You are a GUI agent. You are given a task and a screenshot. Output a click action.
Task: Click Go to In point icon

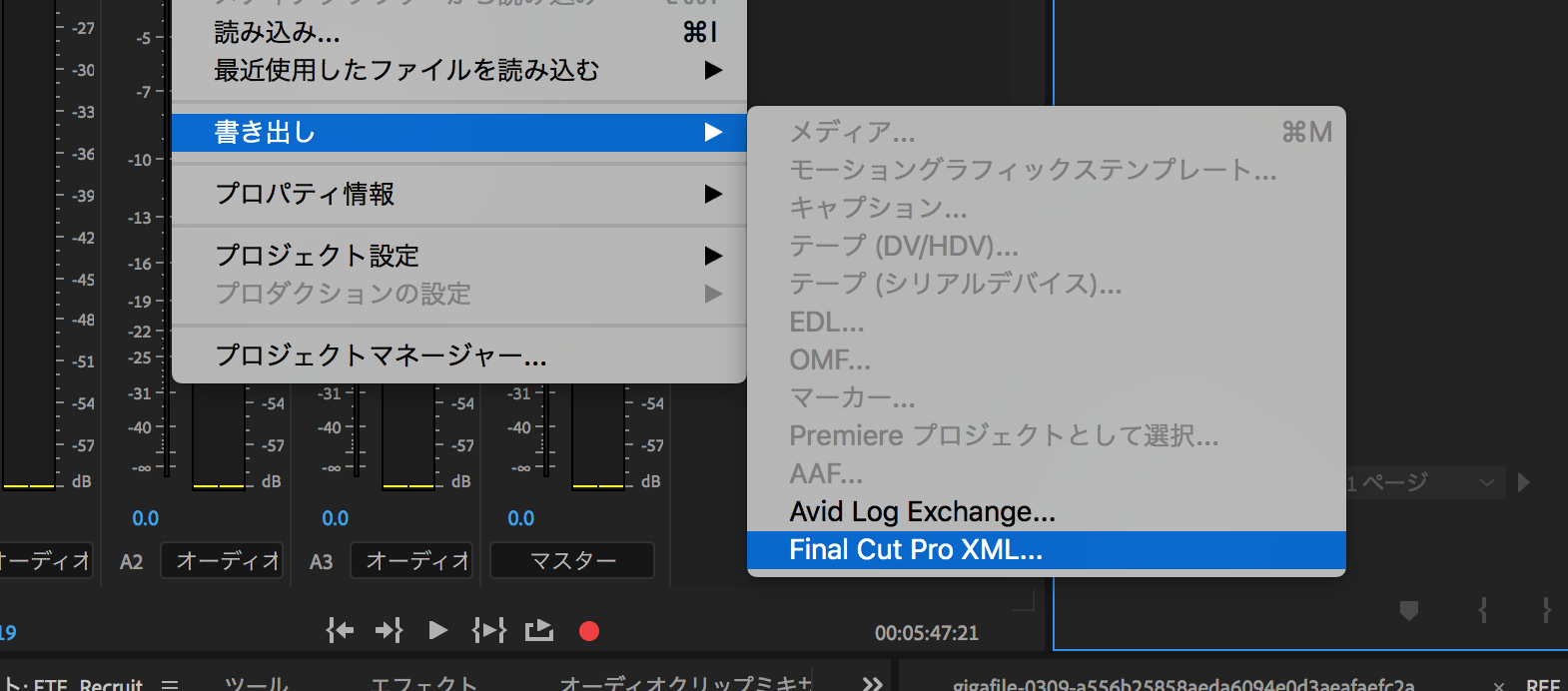pyautogui.click(x=341, y=630)
